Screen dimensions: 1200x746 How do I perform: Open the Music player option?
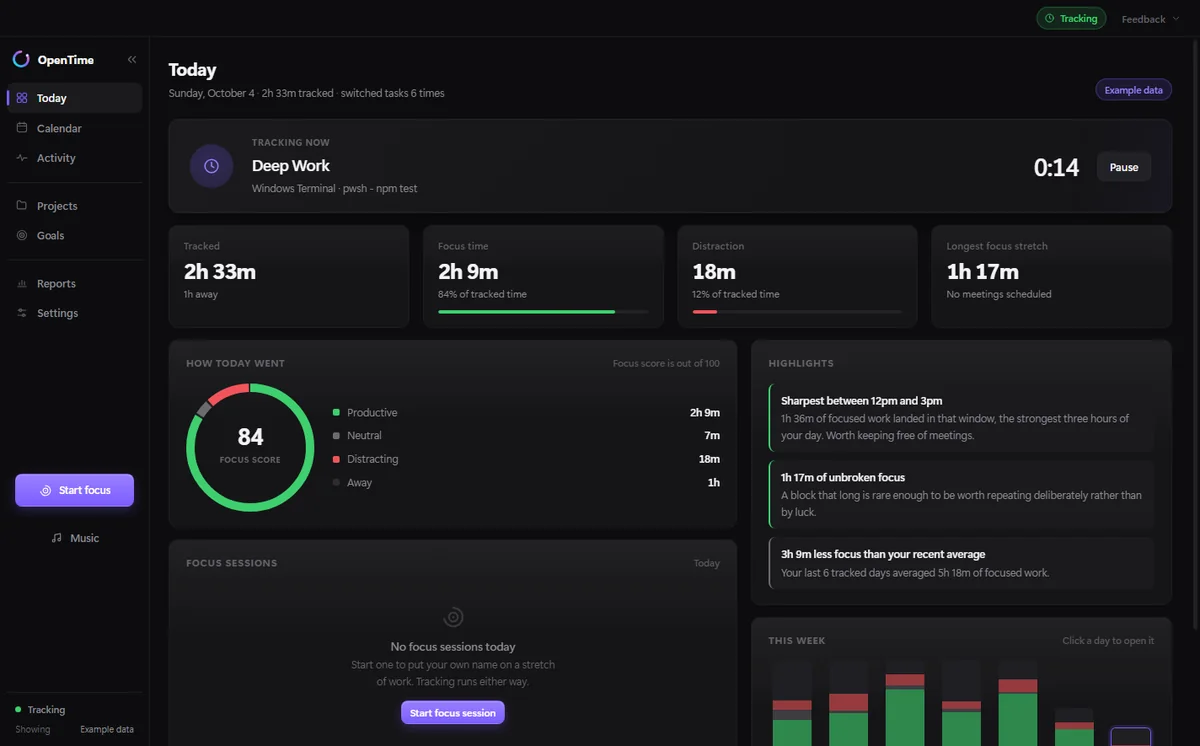coord(75,538)
